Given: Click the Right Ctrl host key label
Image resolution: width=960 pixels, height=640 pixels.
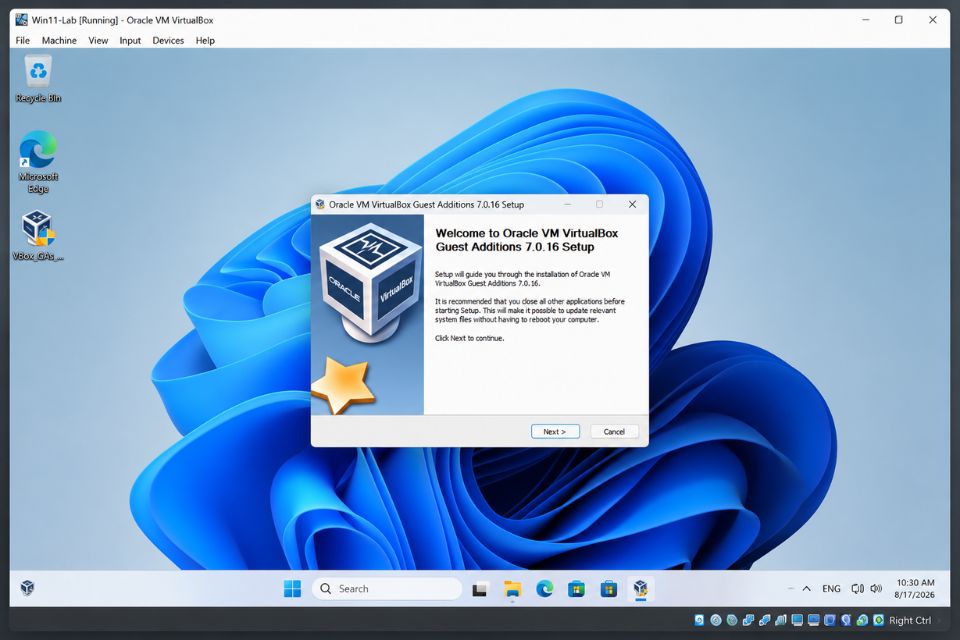Looking at the screenshot, I should (910, 620).
